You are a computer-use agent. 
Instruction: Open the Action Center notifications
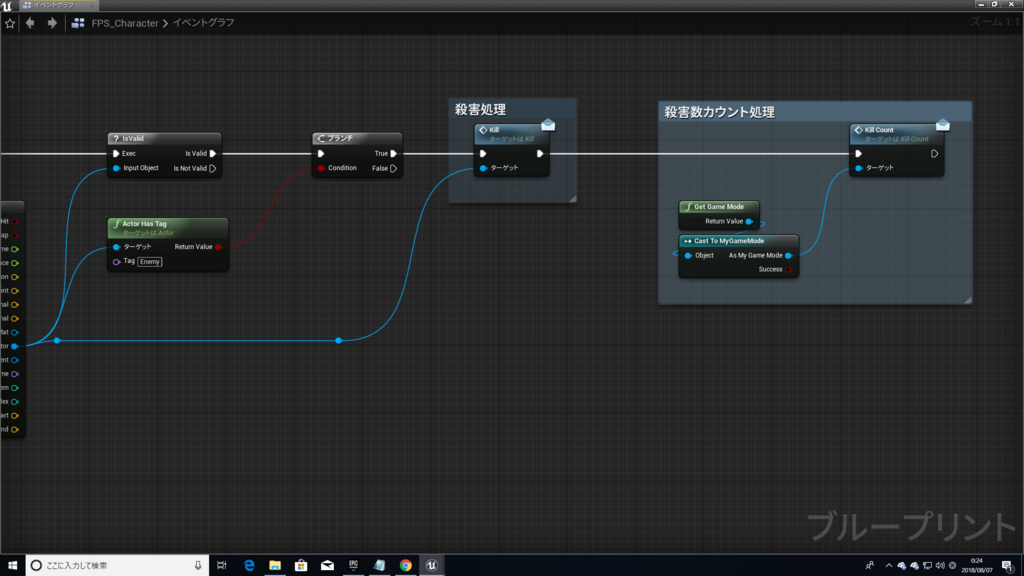pyautogui.click(x=1008, y=566)
